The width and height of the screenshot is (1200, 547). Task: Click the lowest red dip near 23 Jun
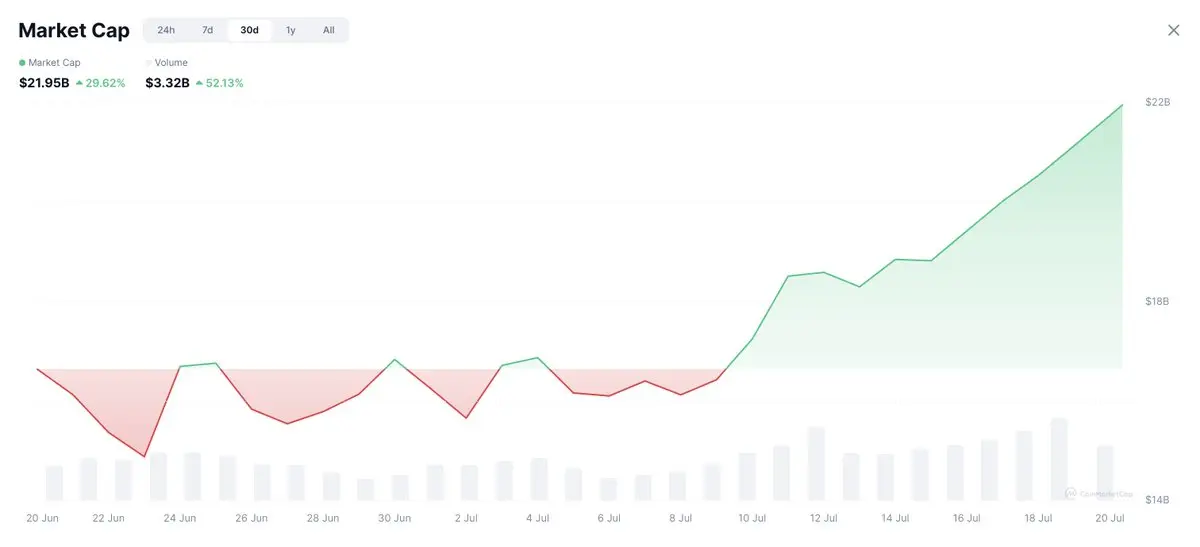145,457
